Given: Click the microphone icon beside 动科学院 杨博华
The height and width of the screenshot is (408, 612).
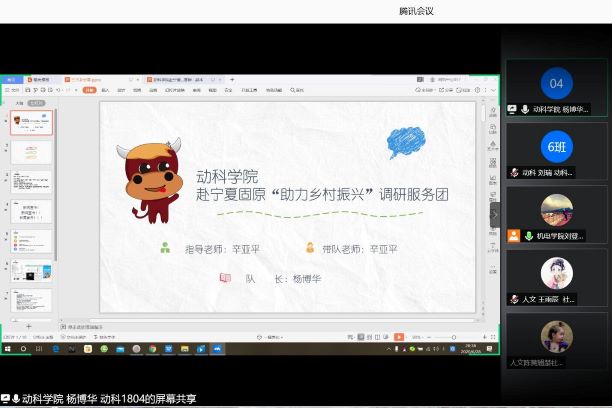Looking at the screenshot, I should point(525,109).
